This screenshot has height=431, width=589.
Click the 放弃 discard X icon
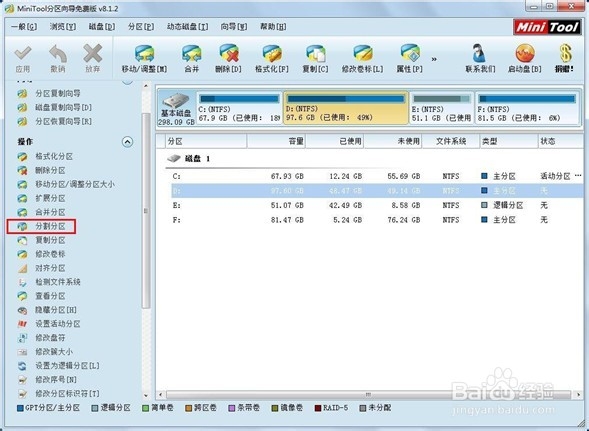coord(93,53)
